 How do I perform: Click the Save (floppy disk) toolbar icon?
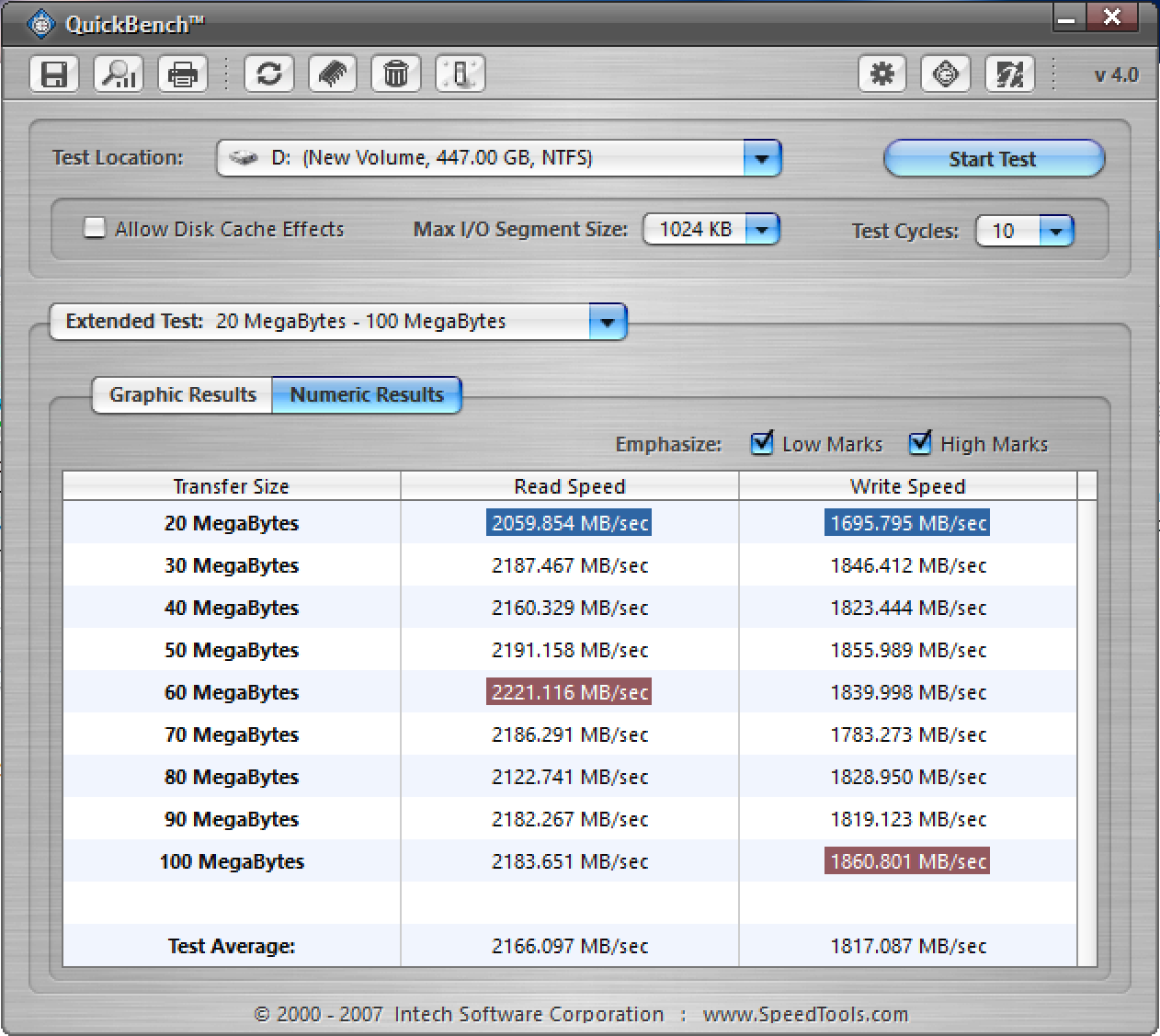click(x=54, y=74)
